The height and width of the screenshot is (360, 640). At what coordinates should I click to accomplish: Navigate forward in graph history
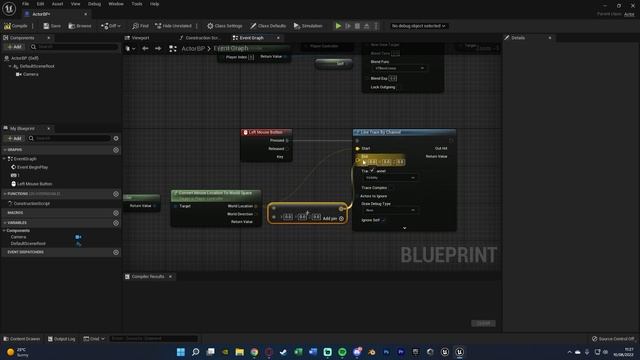click(158, 49)
